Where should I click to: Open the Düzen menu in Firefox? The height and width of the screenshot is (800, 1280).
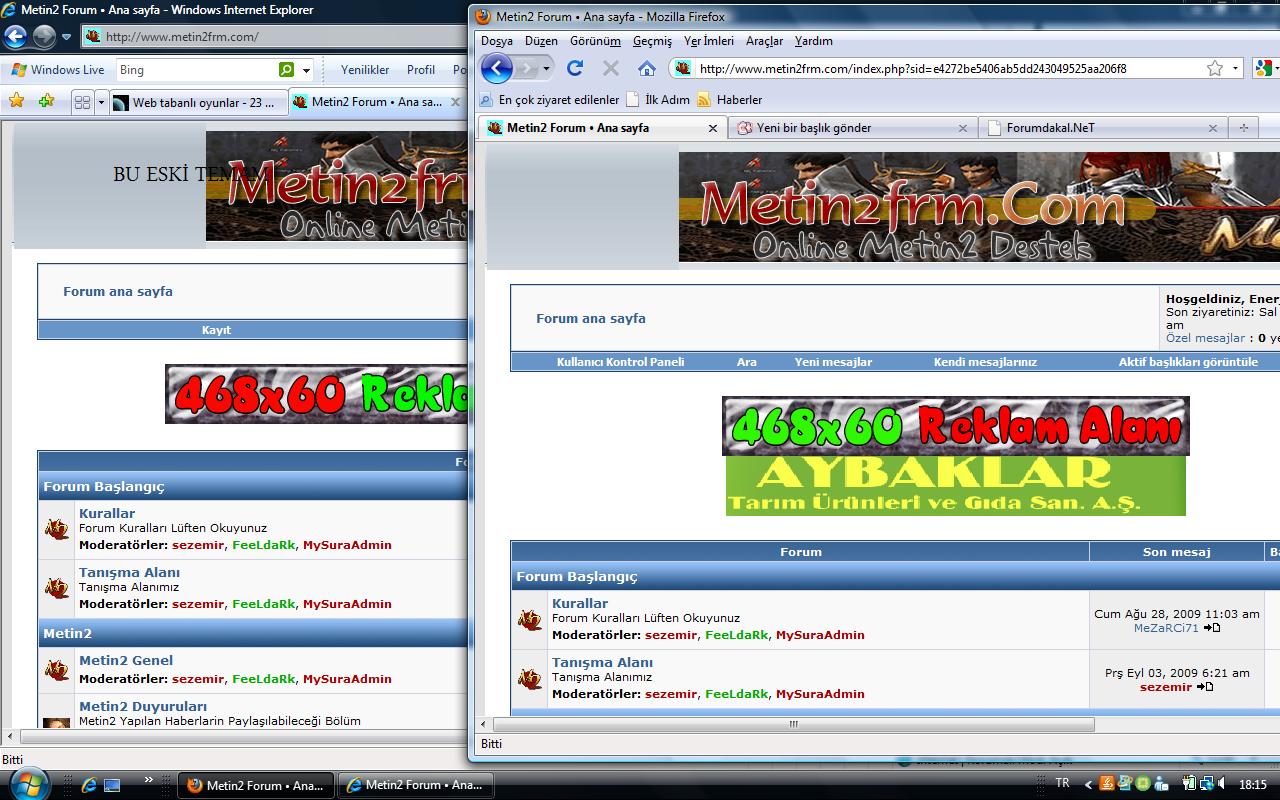541,41
